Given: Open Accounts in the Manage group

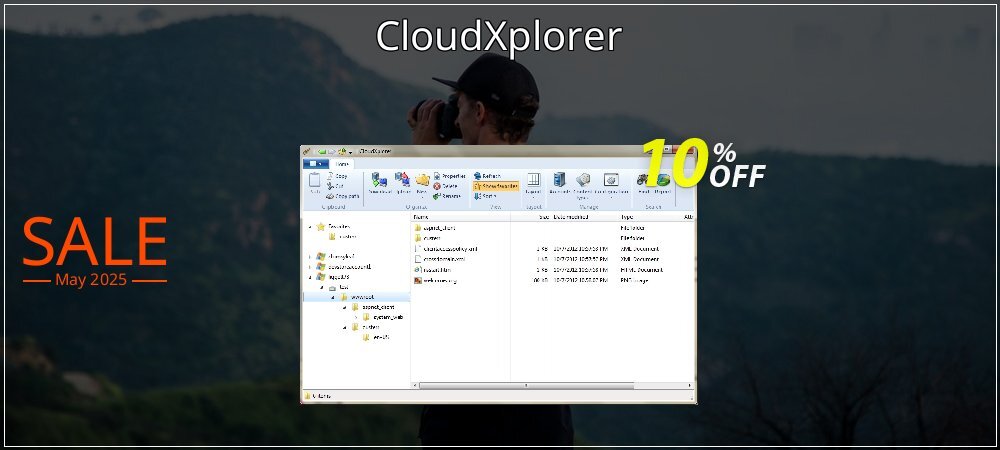Looking at the screenshot, I should [559, 184].
